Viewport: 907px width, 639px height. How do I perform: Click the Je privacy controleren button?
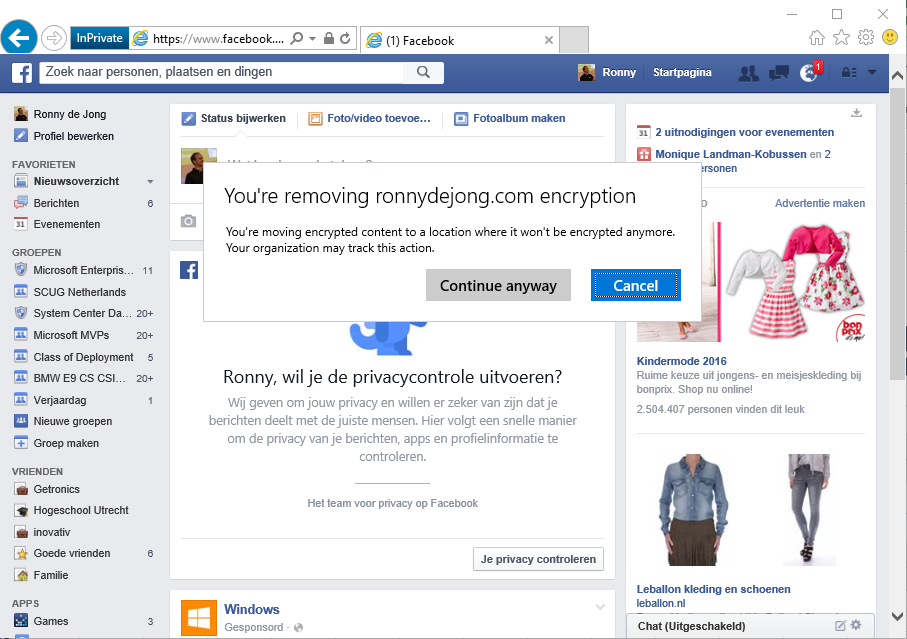click(538, 559)
